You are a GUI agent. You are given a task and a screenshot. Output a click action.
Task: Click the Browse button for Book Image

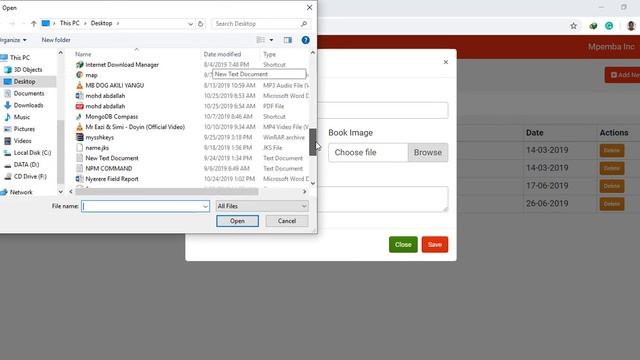428,152
